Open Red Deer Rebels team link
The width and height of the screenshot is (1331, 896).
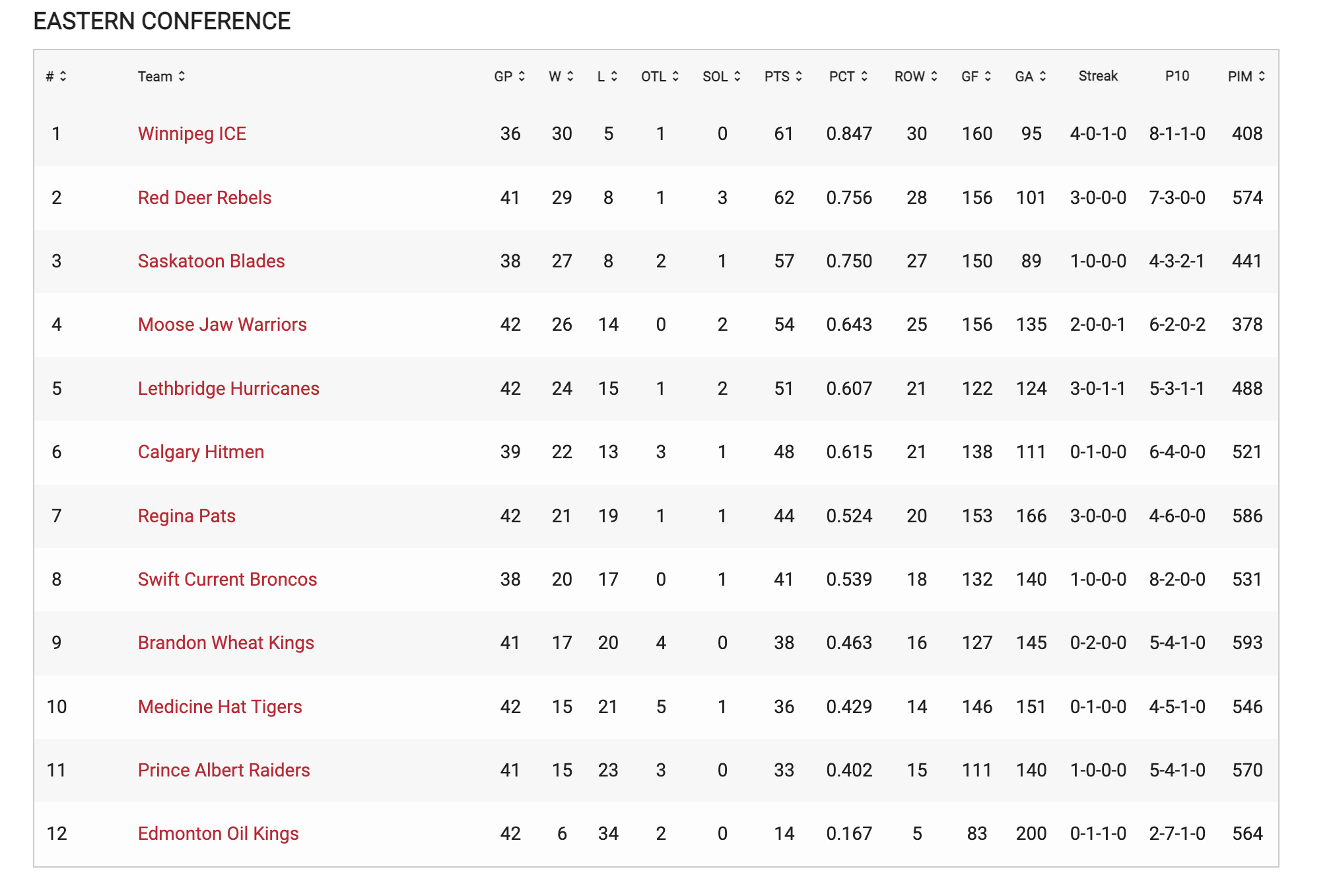(x=205, y=198)
